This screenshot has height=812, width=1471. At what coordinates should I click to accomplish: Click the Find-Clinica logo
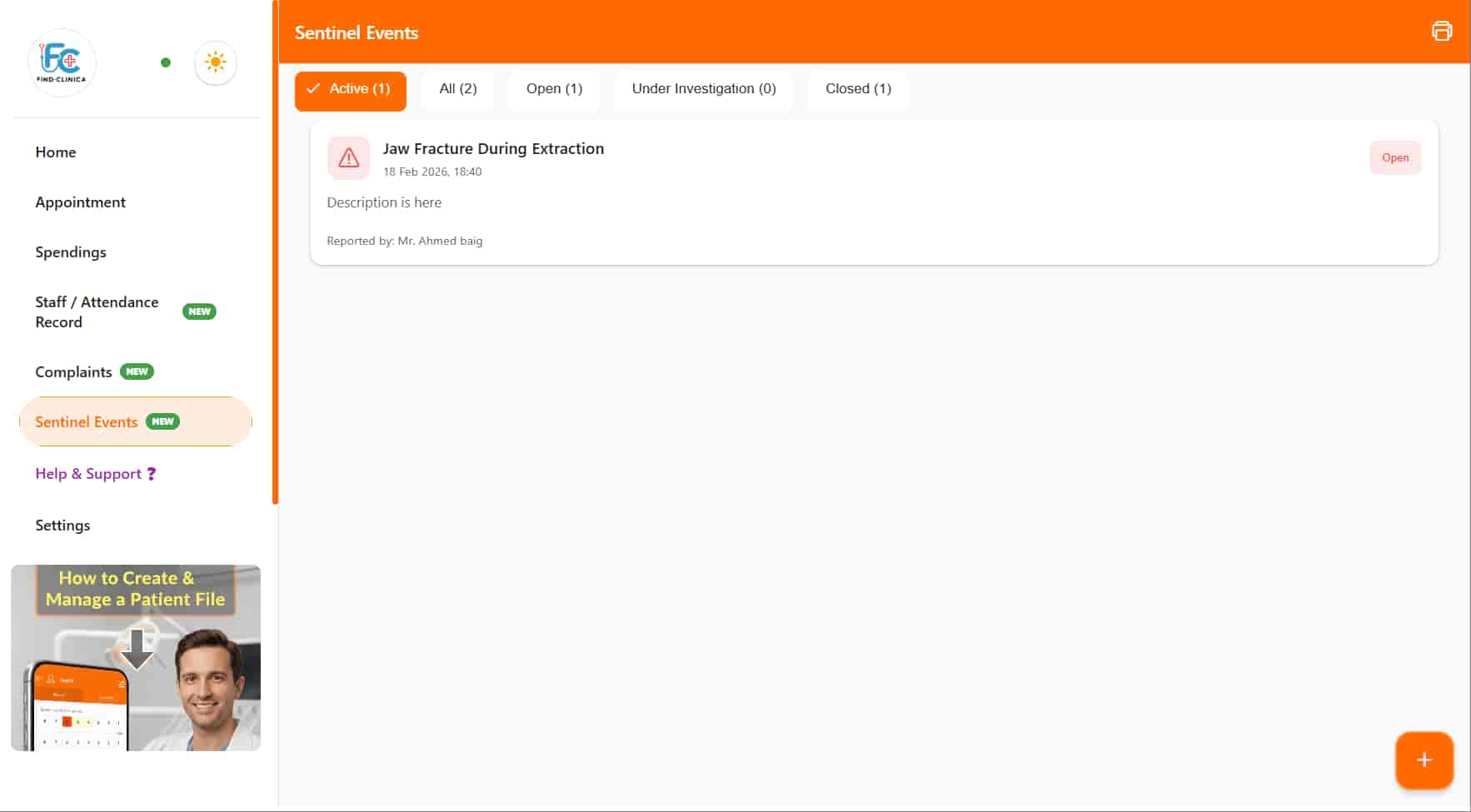point(62,62)
